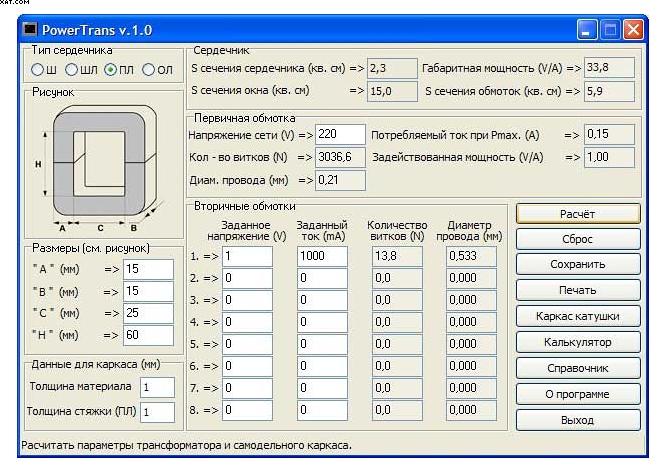Click the Печать button
The image size is (666, 476).
(x=578, y=290)
